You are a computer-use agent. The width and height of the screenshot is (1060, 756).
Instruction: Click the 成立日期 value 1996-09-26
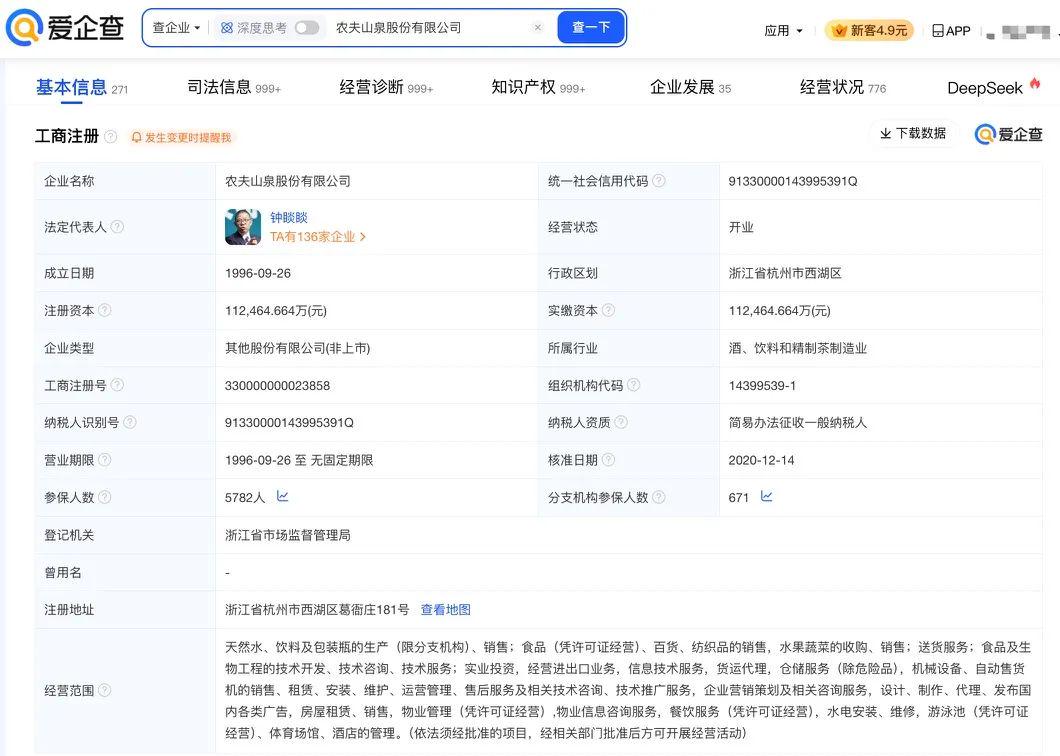click(258, 273)
